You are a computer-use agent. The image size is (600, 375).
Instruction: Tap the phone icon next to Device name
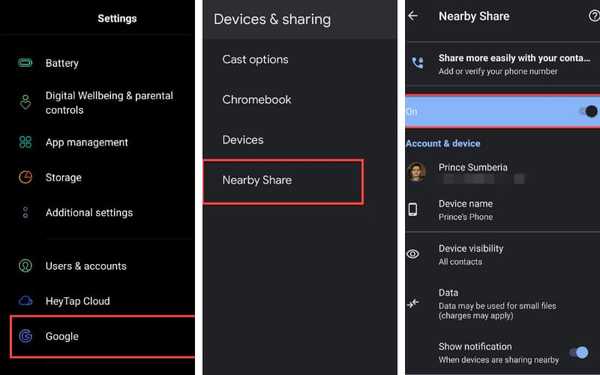tap(412, 209)
